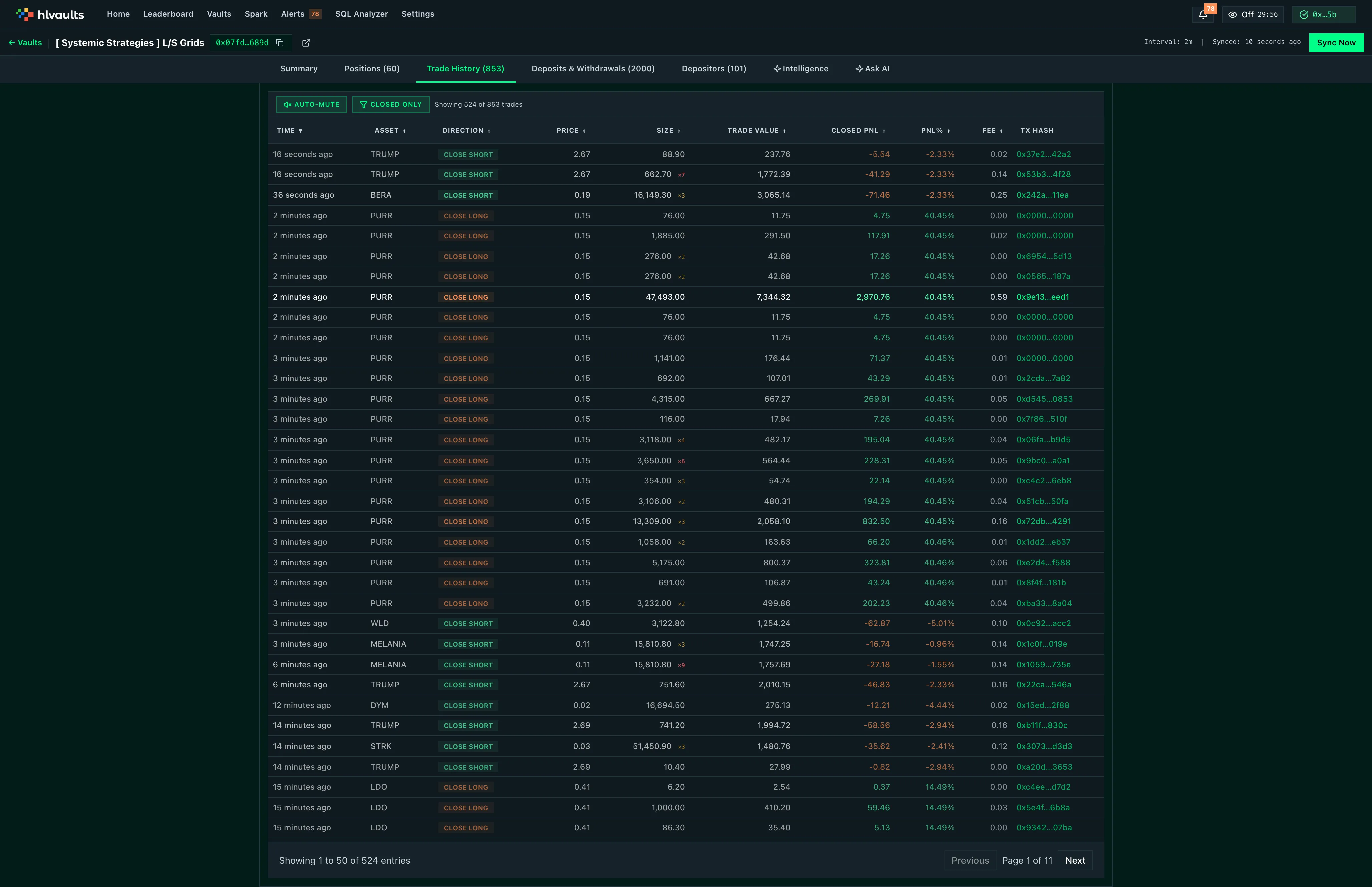Open tx hash 0x9e13…eed1

point(1043,297)
